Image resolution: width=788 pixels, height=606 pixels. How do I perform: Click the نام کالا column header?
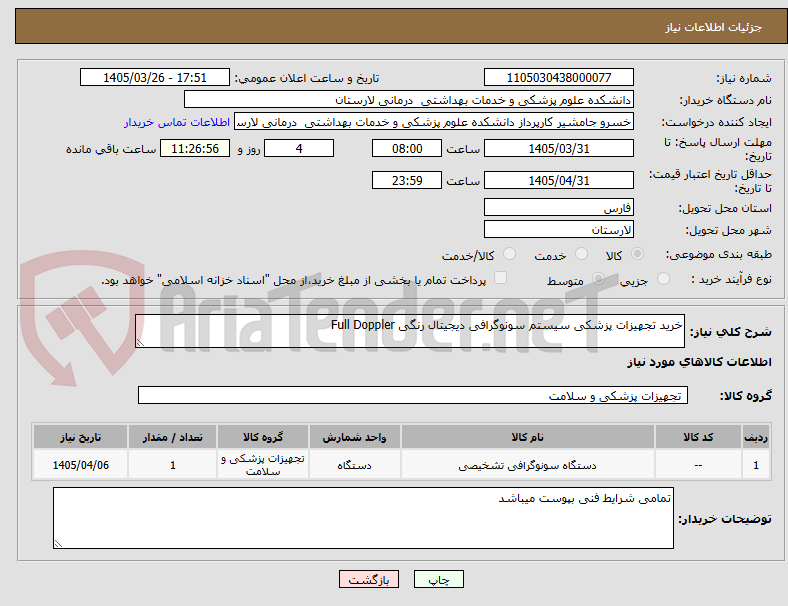point(528,437)
